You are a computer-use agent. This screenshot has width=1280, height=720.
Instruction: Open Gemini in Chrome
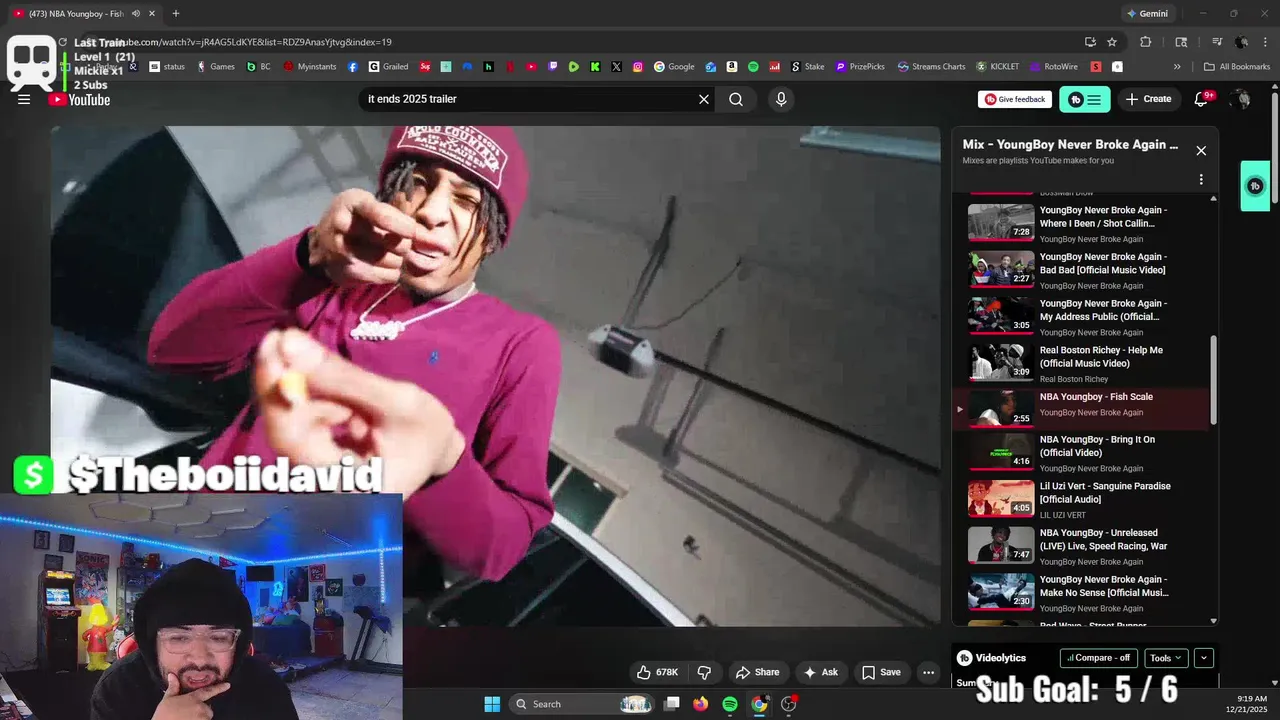pyautogui.click(x=1147, y=14)
